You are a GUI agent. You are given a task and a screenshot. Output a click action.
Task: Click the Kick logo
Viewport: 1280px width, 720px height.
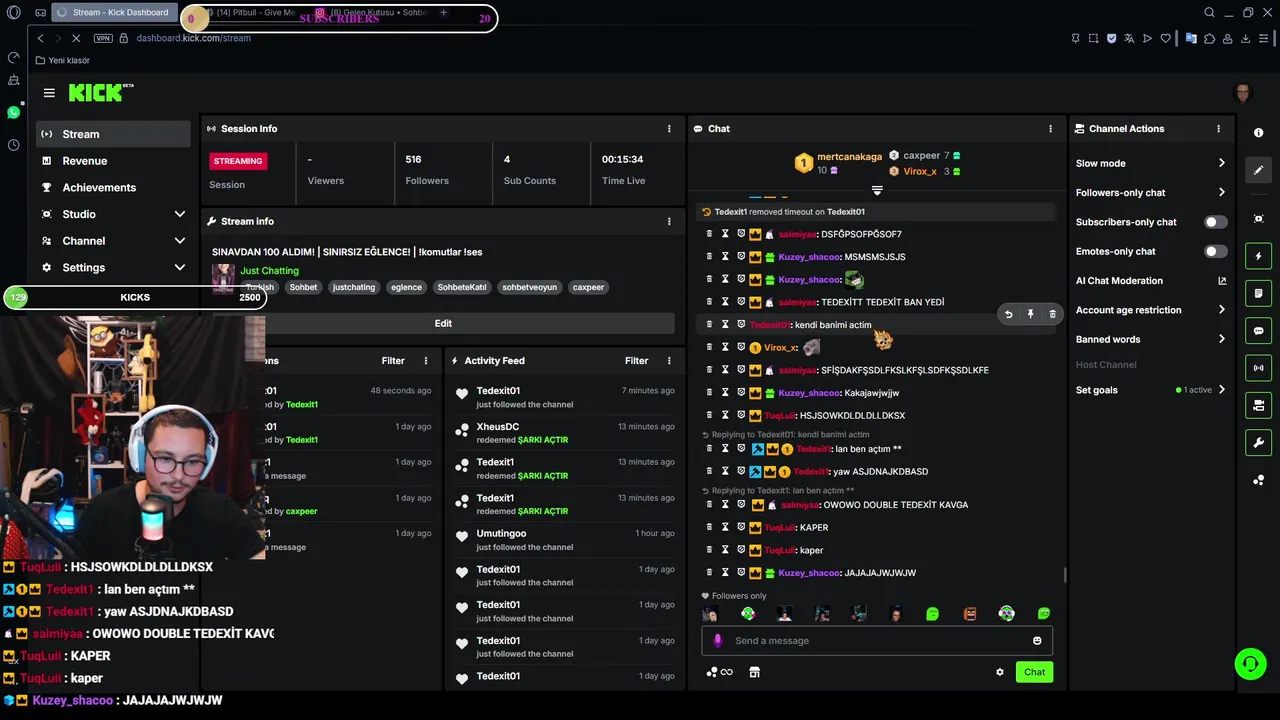coord(100,93)
